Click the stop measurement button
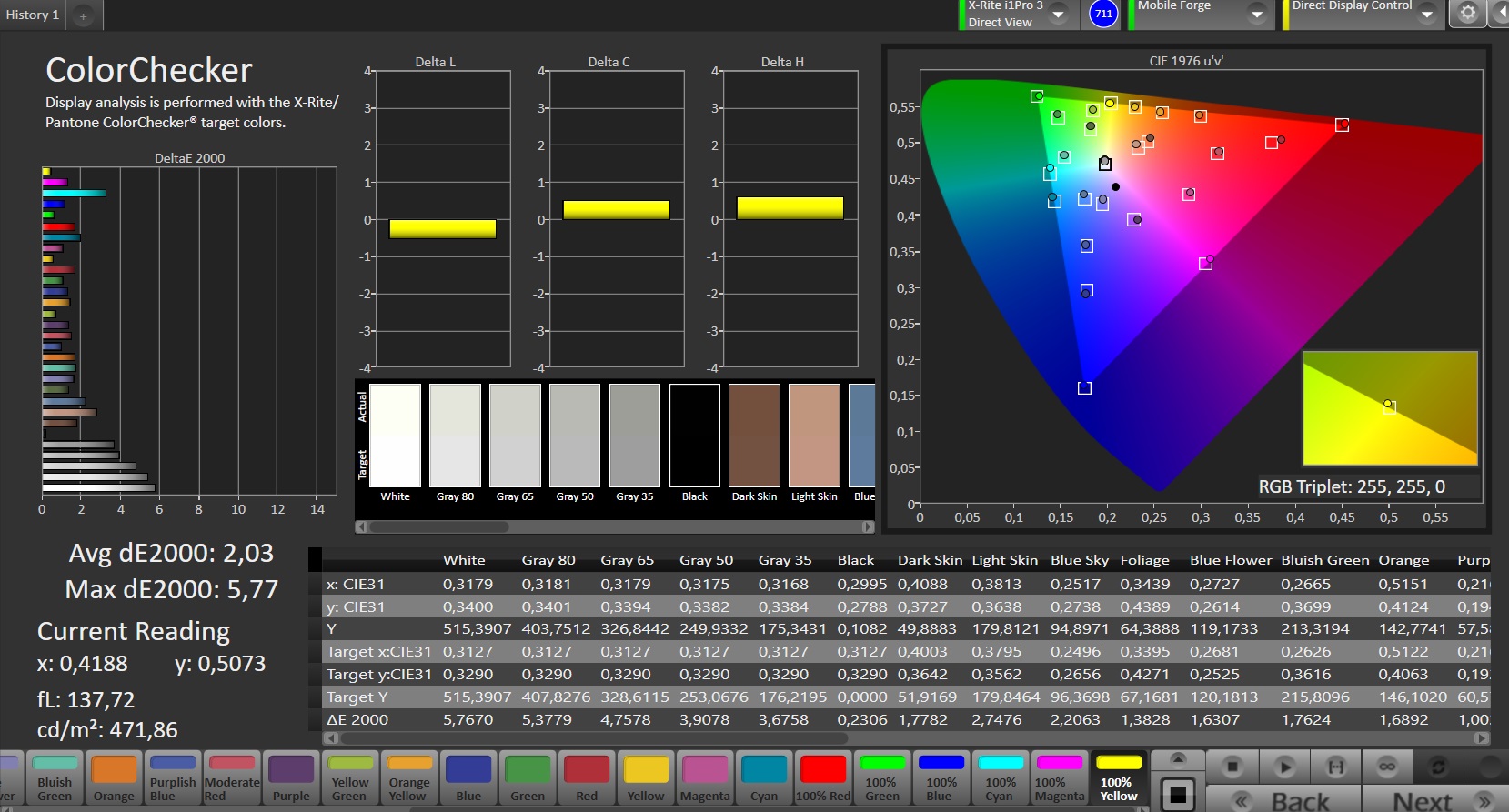The width and height of the screenshot is (1509, 812). tap(1232, 767)
